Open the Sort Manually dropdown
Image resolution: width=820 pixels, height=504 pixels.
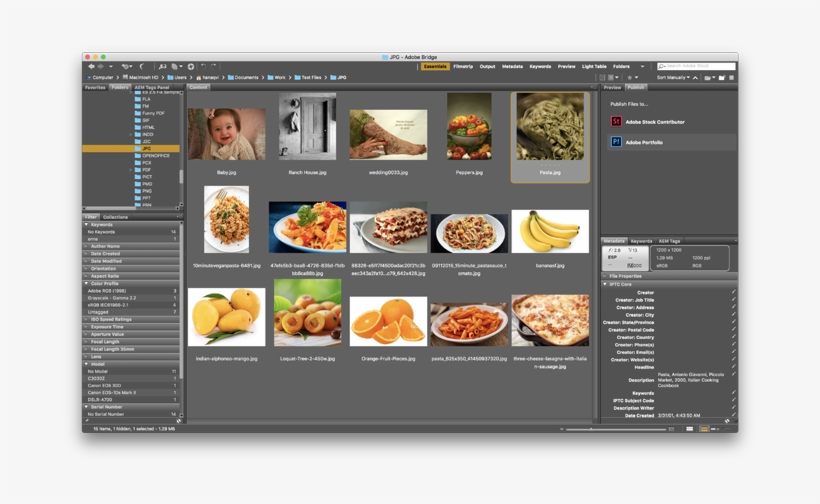pyautogui.click(x=673, y=77)
